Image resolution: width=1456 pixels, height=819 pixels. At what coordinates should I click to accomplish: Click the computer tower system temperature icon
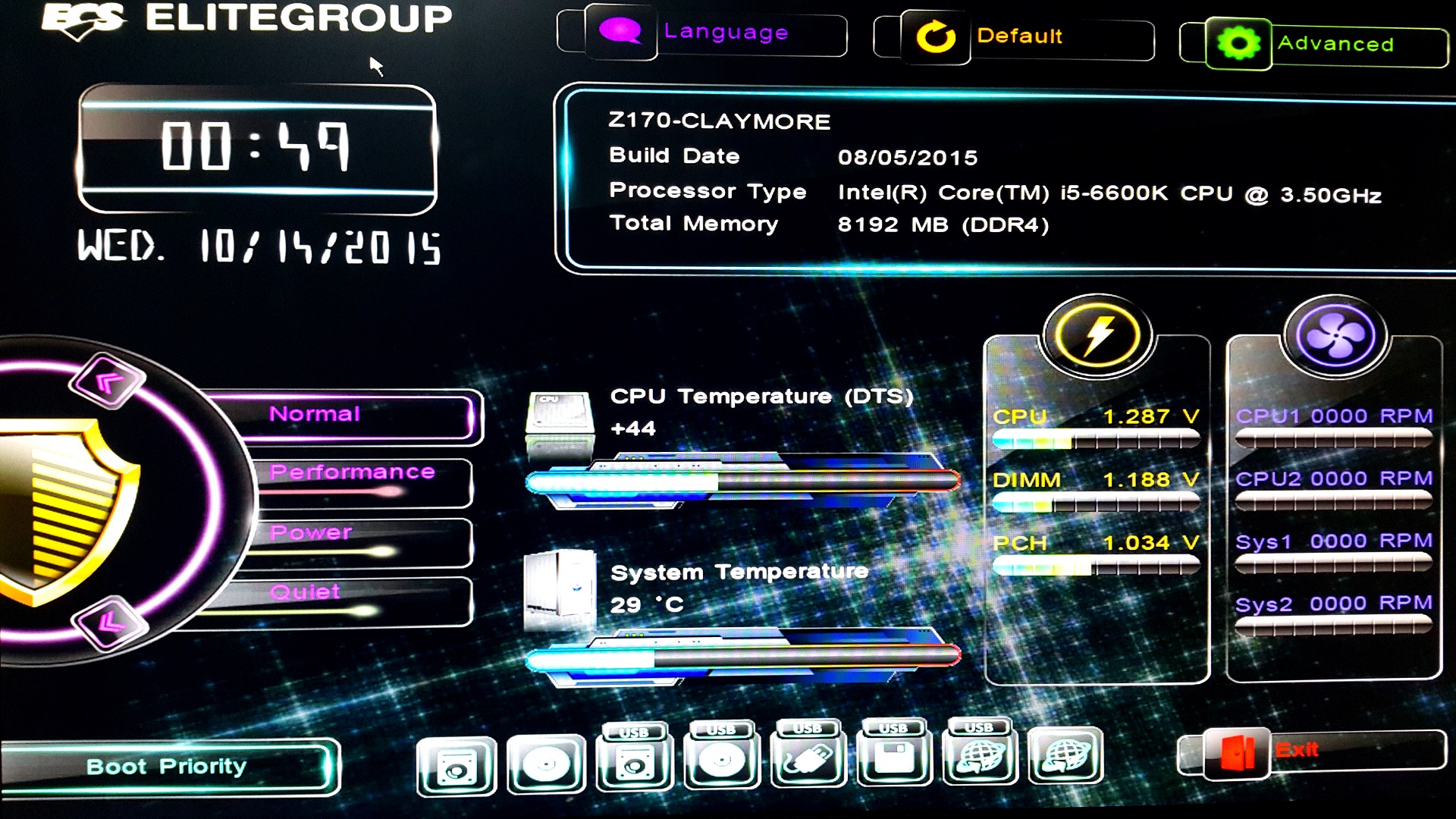coord(560,590)
